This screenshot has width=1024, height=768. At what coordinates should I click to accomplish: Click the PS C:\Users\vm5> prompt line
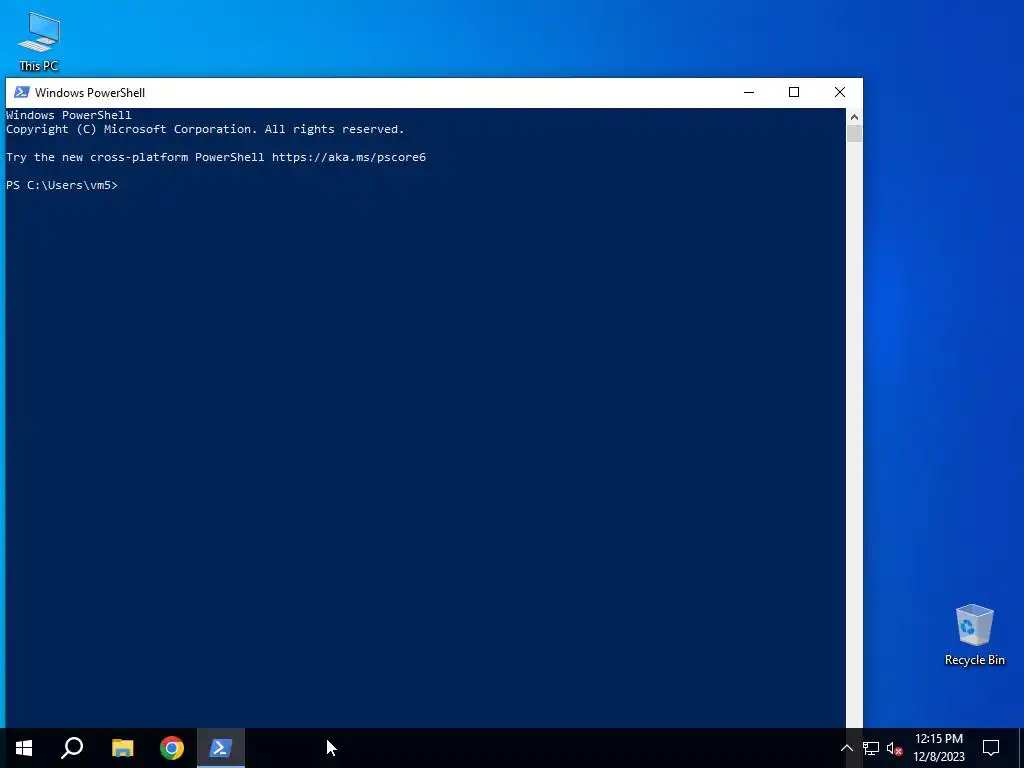[62, 185]
